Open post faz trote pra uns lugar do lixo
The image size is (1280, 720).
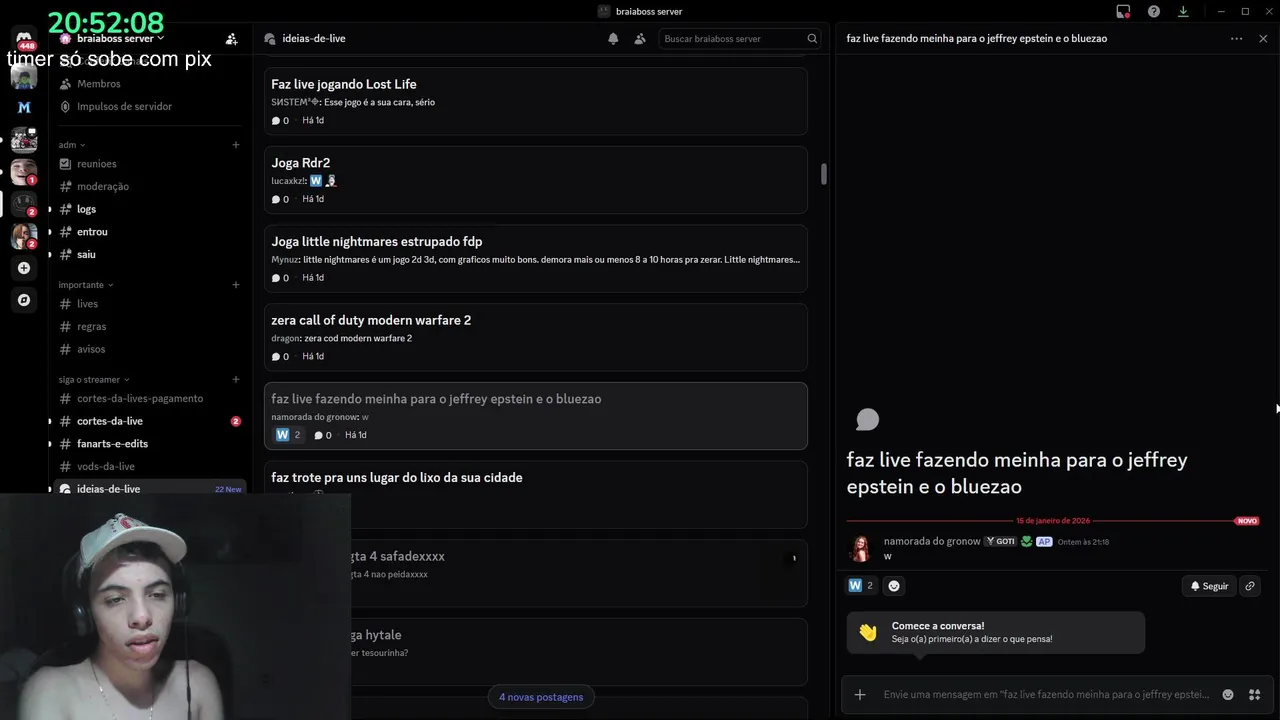click(535, 494)
